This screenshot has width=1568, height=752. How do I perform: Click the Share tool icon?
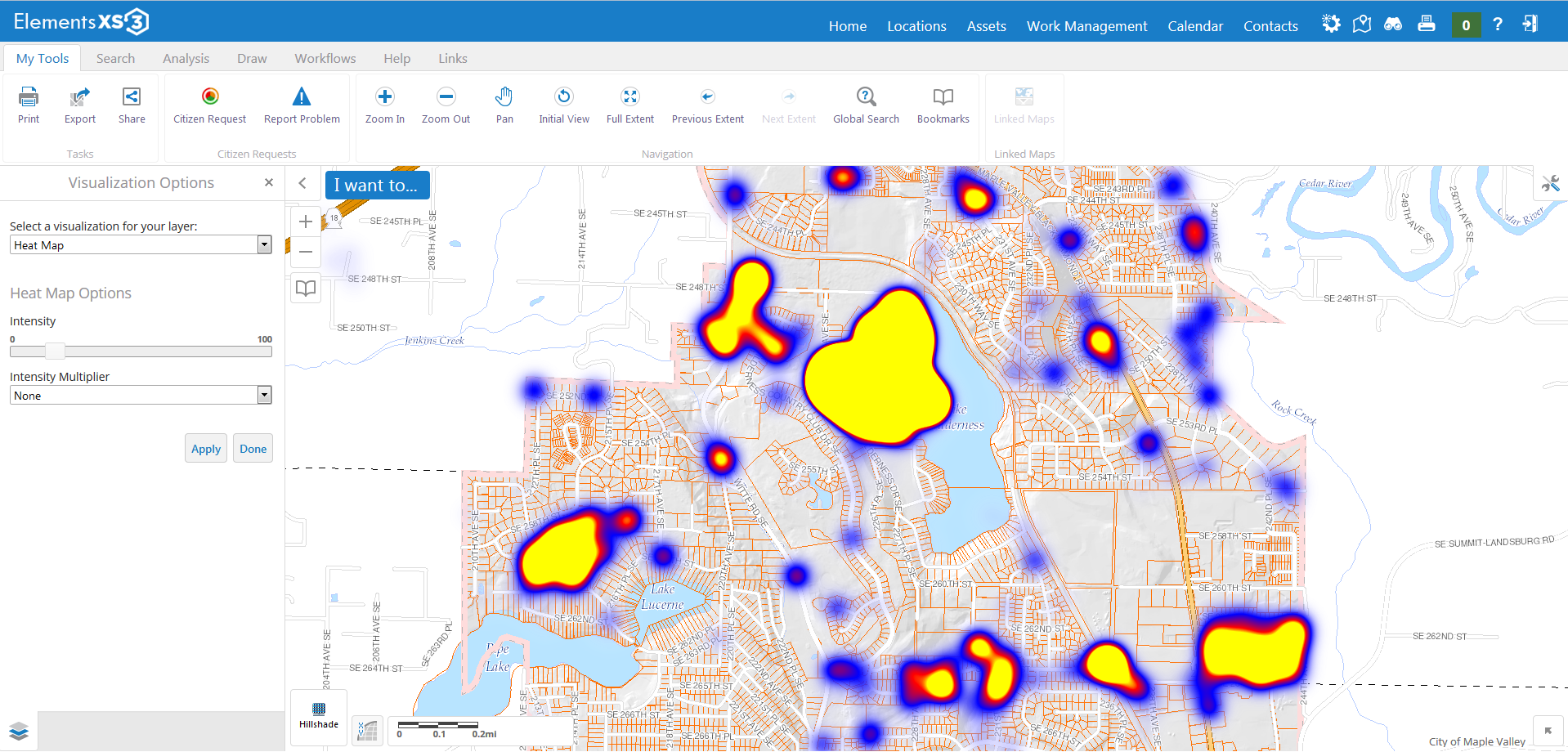pyautogui.click(x=132, y=97)
